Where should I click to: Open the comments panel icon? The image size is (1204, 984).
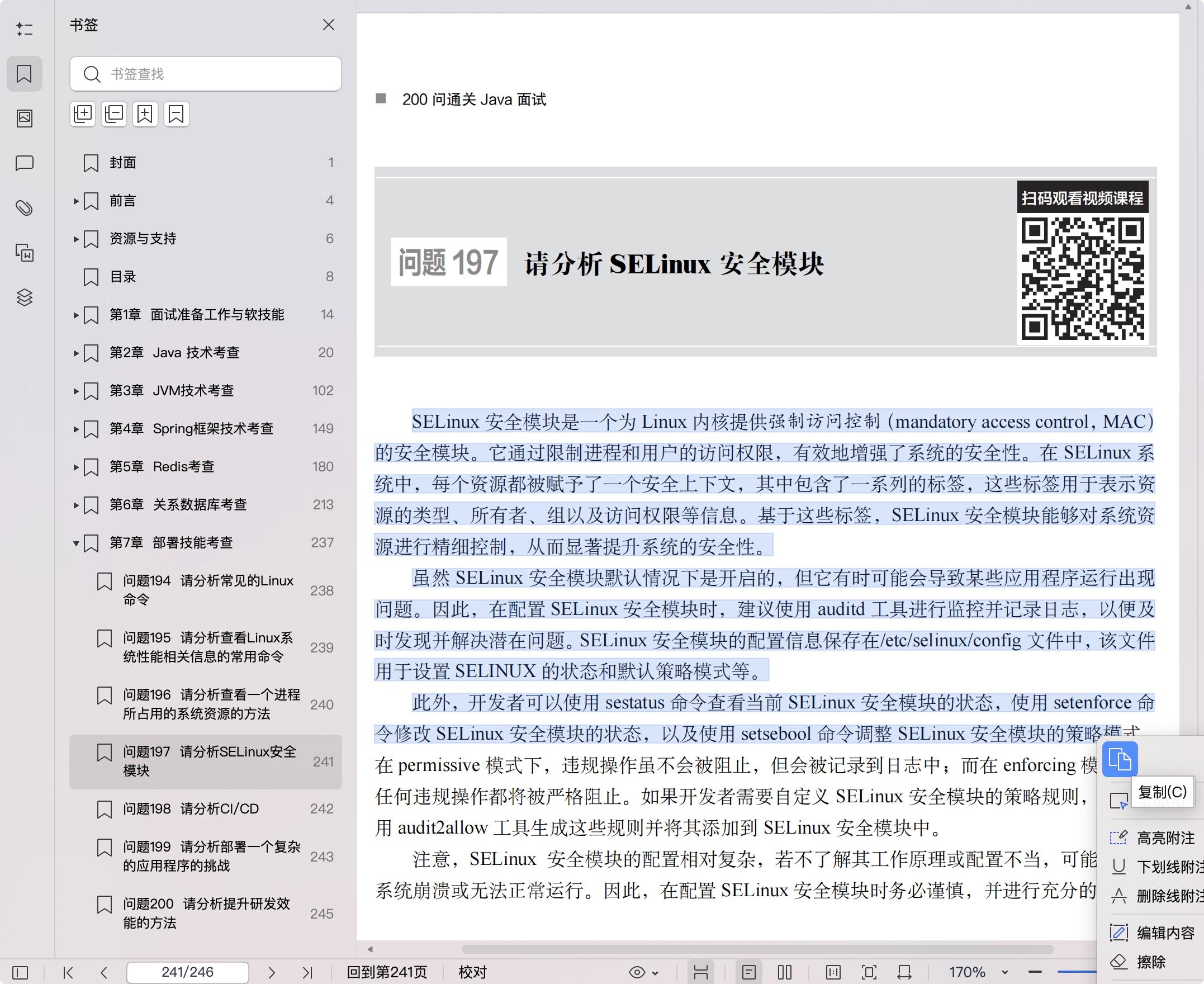(x=25, y=163)
